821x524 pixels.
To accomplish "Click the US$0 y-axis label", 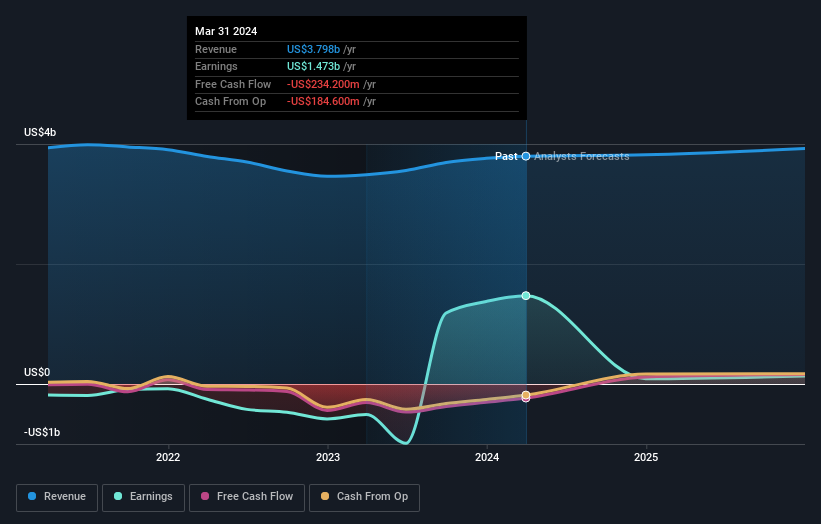I will (x=37, y=372).
